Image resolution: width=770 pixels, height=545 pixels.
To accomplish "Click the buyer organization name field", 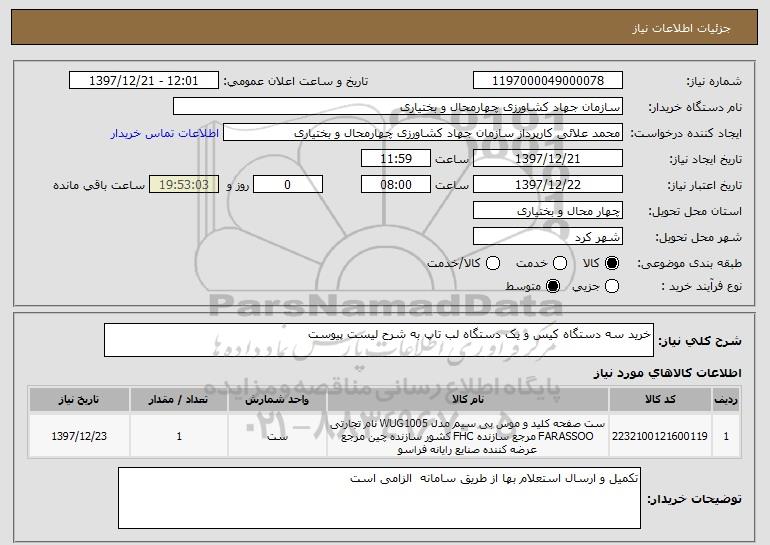I will 398,107.
